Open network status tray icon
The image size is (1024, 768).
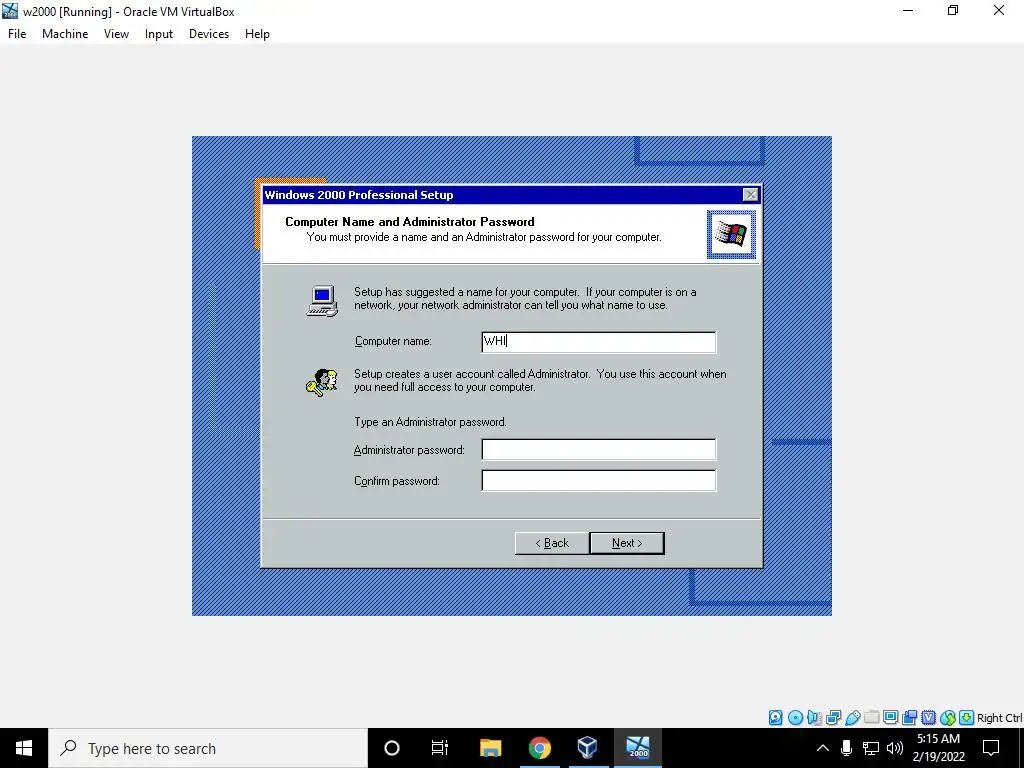coord(871,748)
